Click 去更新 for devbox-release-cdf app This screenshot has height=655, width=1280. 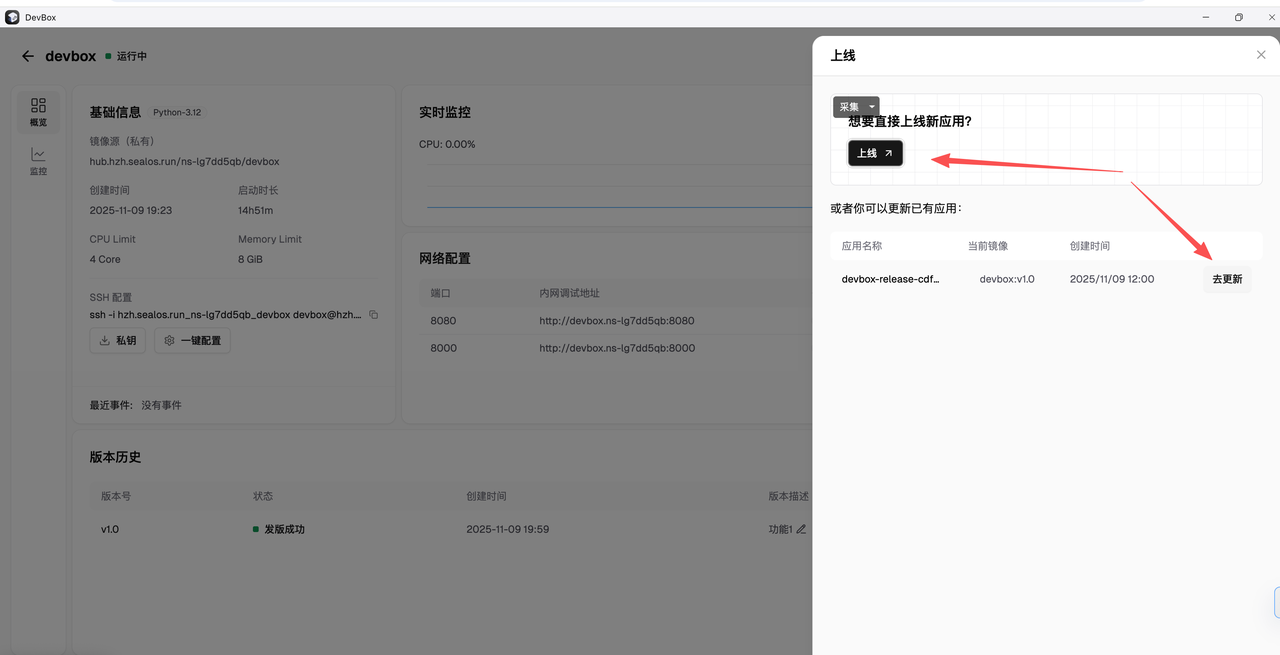tap(1227, 279)
